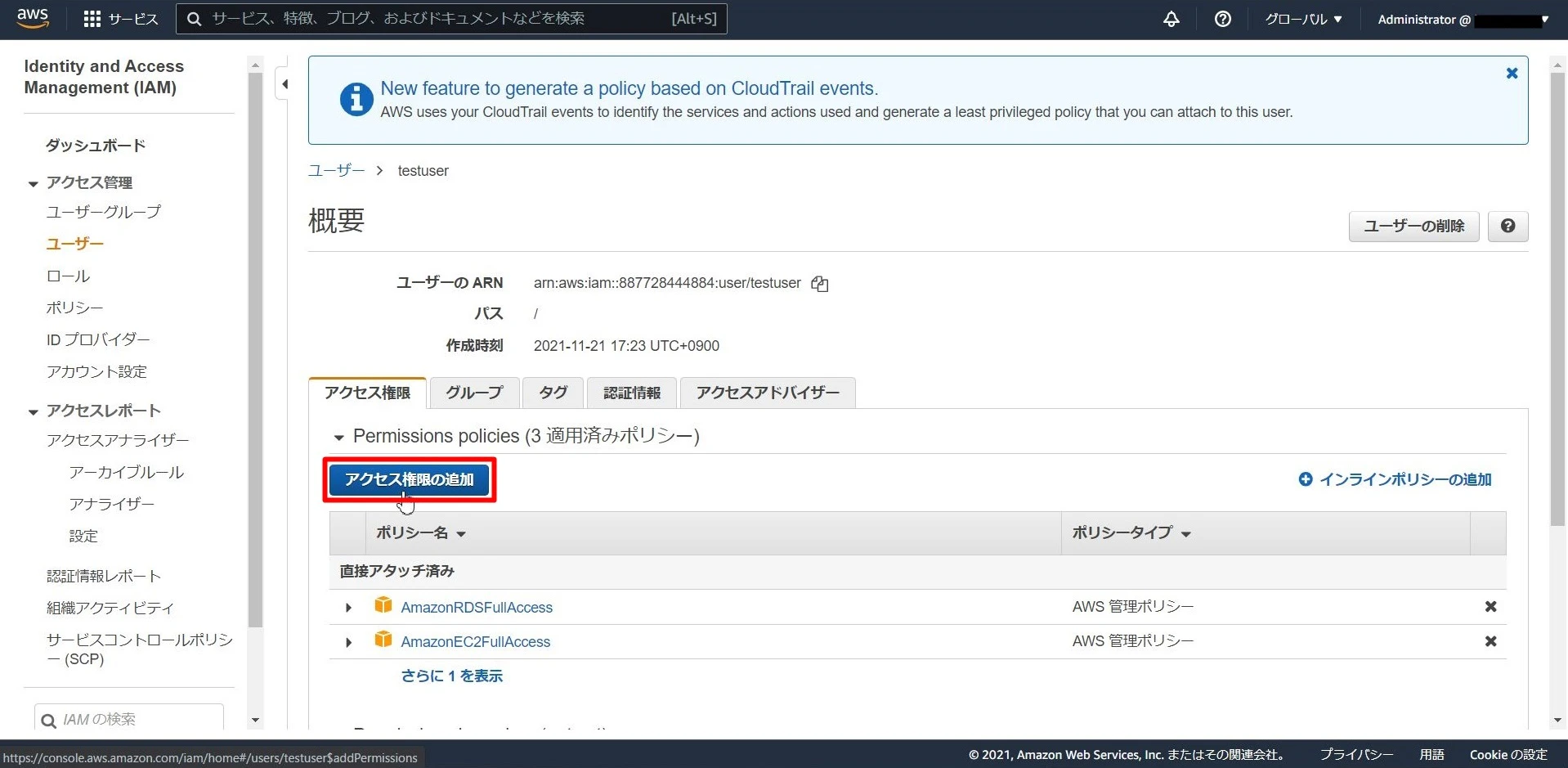
Task: Click さらに 1 を表示 to show more
Action: 452,676
